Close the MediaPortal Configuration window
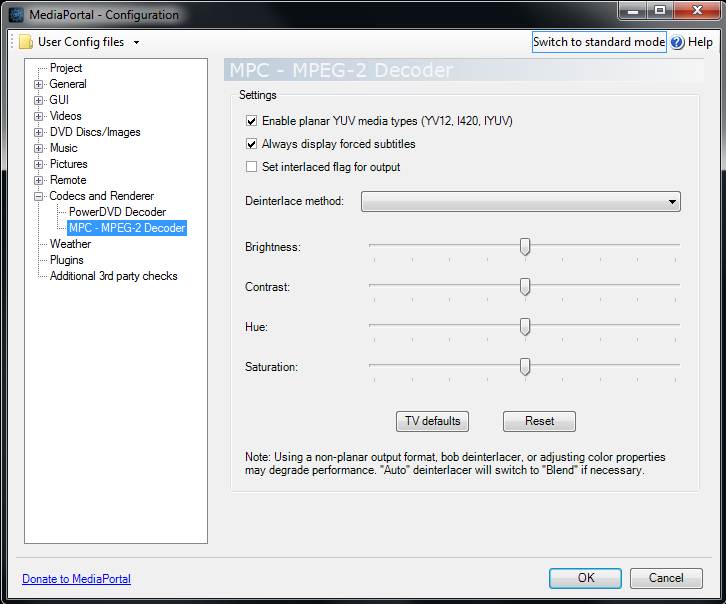726x604 pixels. pyautogui.click(x=697, y=10)
